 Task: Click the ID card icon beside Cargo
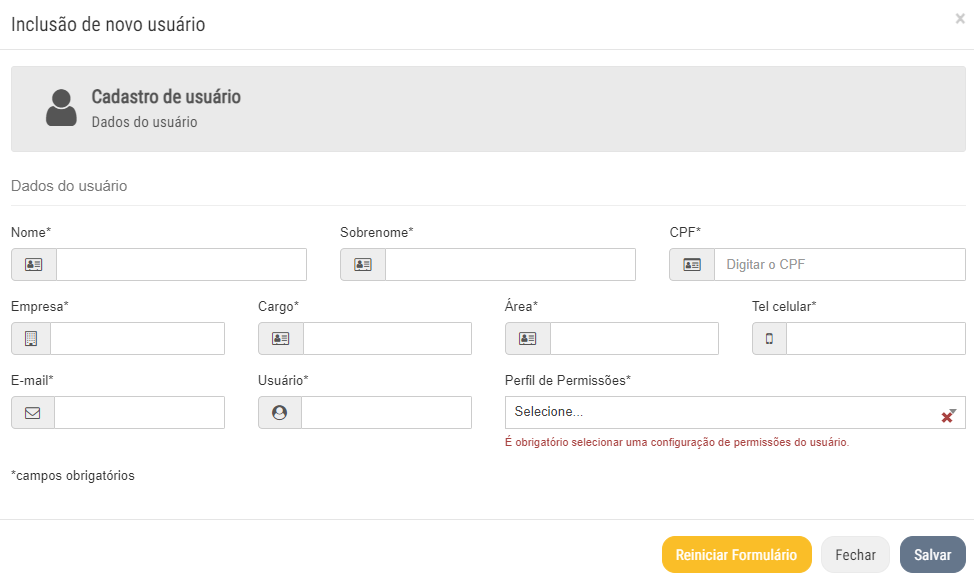coord(281,339)
